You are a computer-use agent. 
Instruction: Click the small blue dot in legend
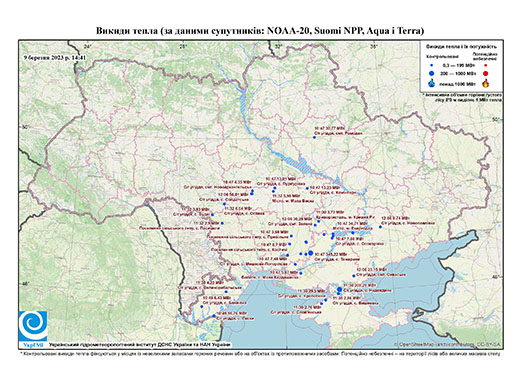[432, 65]
